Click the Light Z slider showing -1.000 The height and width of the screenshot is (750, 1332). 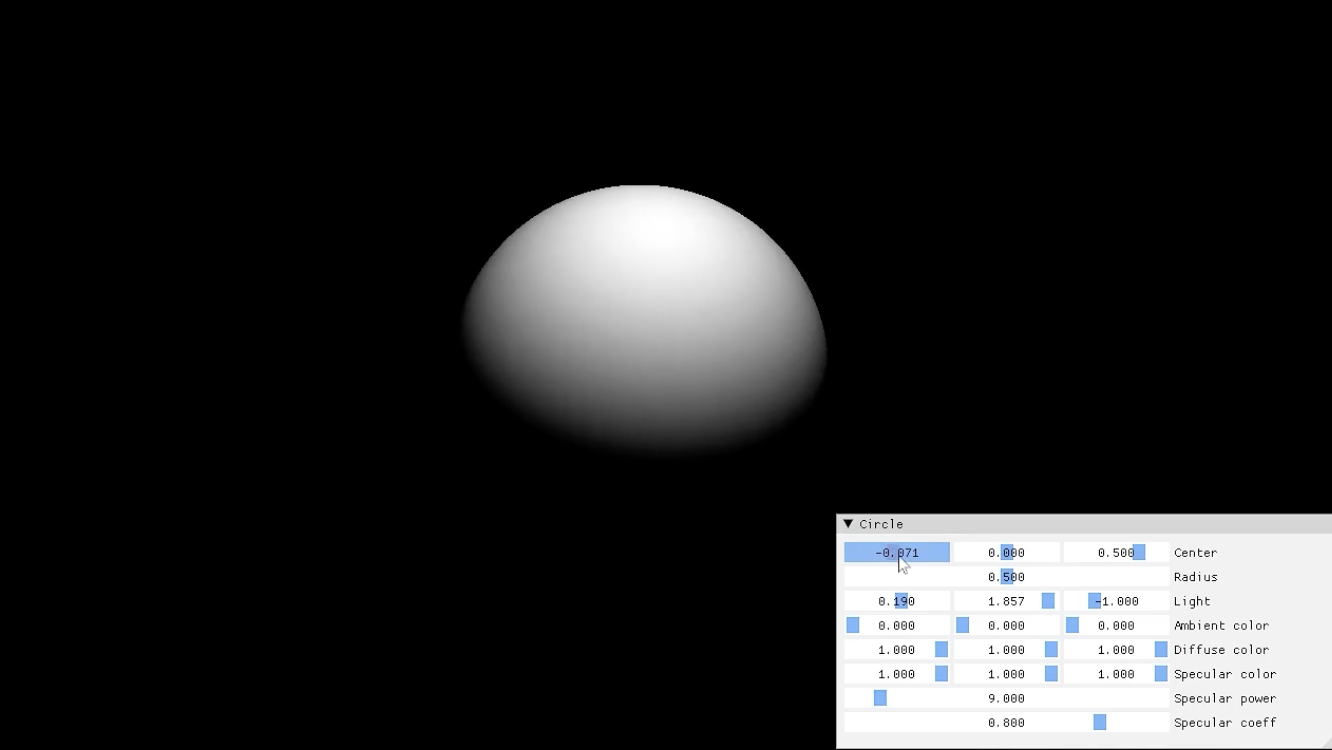click(x=1116, y=601)
